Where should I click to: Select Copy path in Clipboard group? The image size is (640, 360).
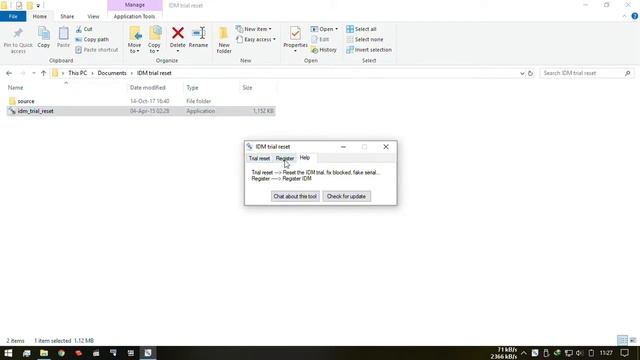point(92,40)
